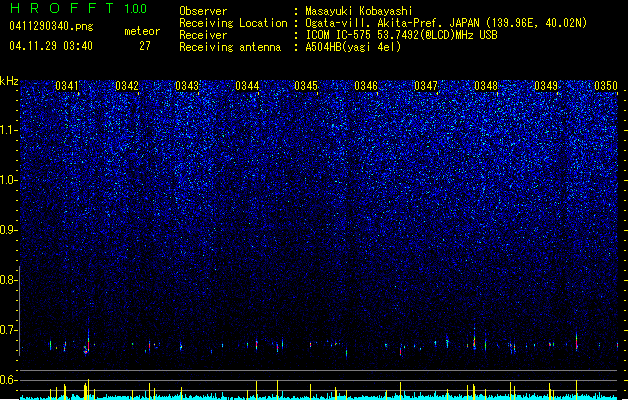This screenshot has height=400, width=629.
Task: Select observer name Masayuki Kobayashi
Action: click(x=359, y=11)
